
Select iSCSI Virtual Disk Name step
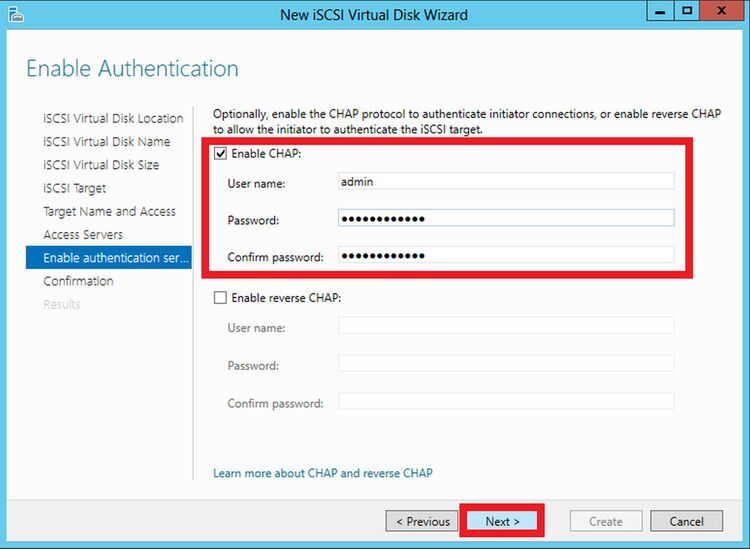point(106,142)
